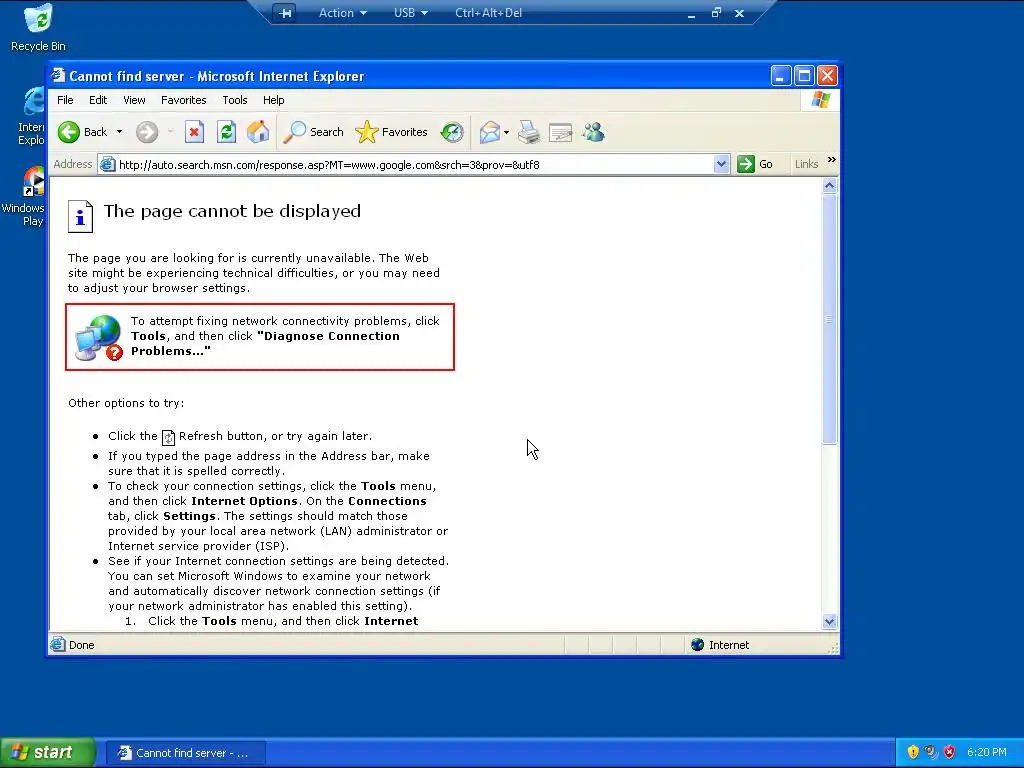Open the Recycle Bin desktop icon
The image size is (1024, 768).
click(38, 29)
